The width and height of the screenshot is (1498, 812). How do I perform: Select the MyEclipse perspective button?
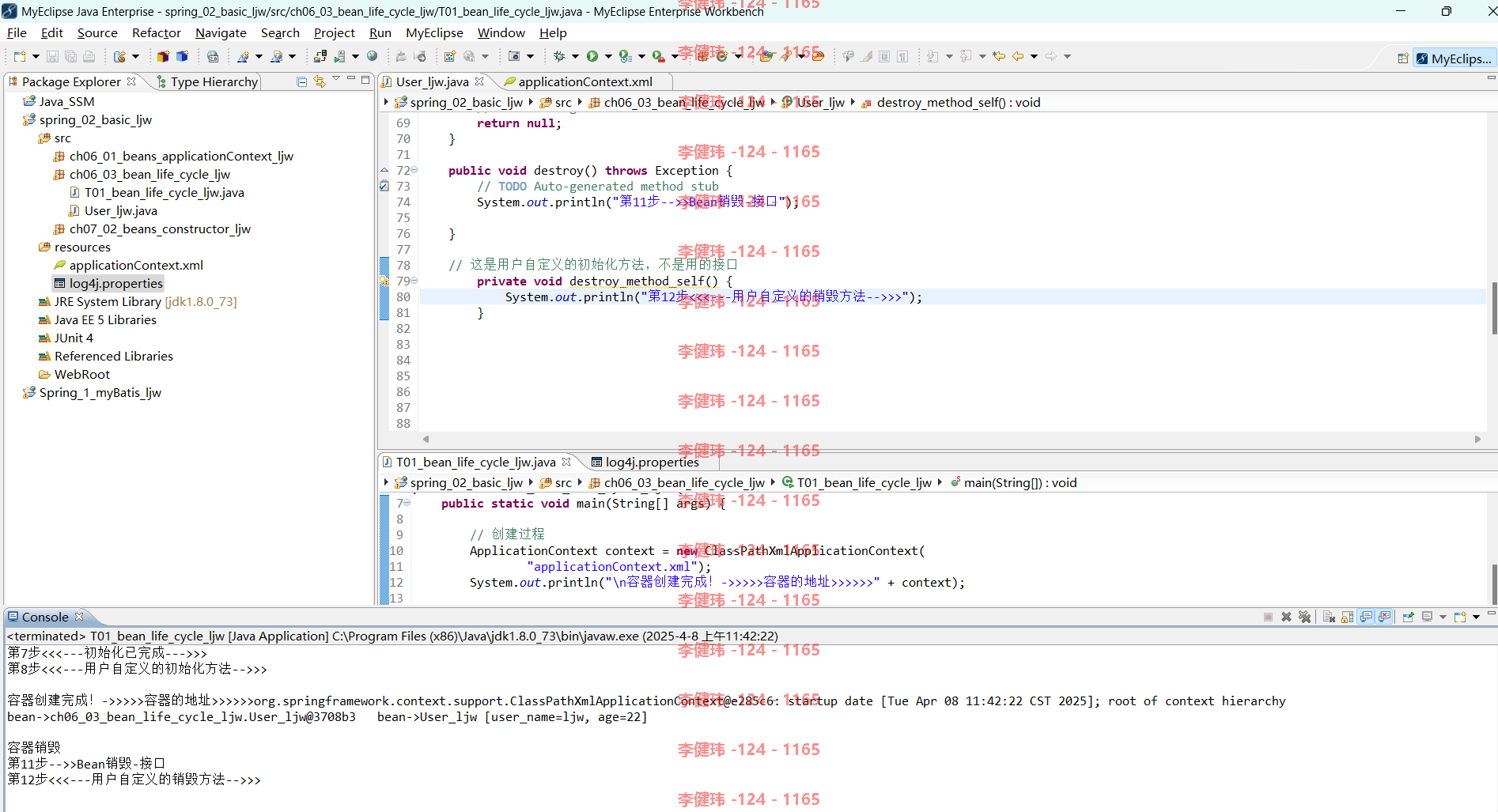[1454, 59]
